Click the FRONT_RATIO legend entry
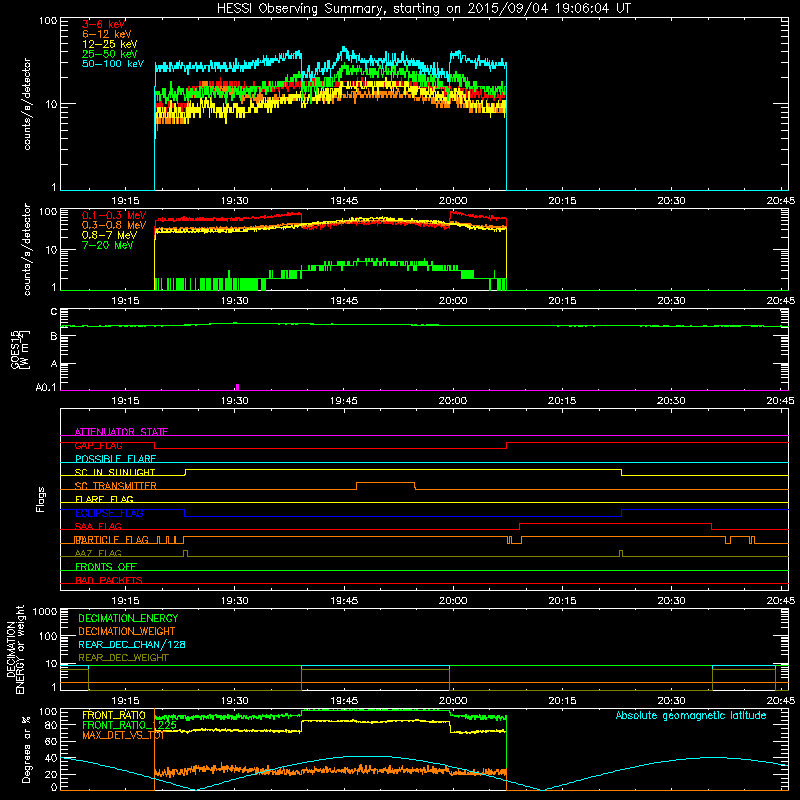This screenshot has width=800, height=800. pos(114,715)
